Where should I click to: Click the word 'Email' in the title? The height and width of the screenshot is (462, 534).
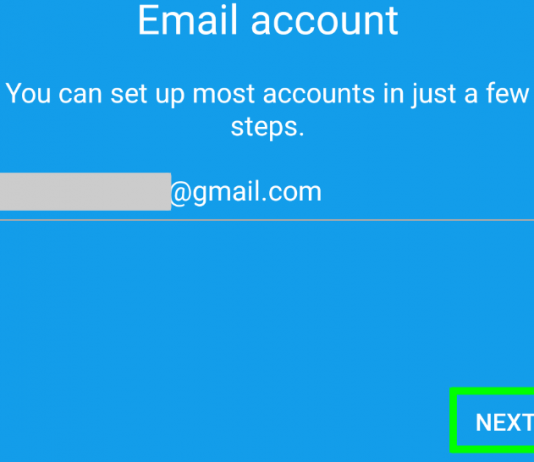click(x=187, y=20)
